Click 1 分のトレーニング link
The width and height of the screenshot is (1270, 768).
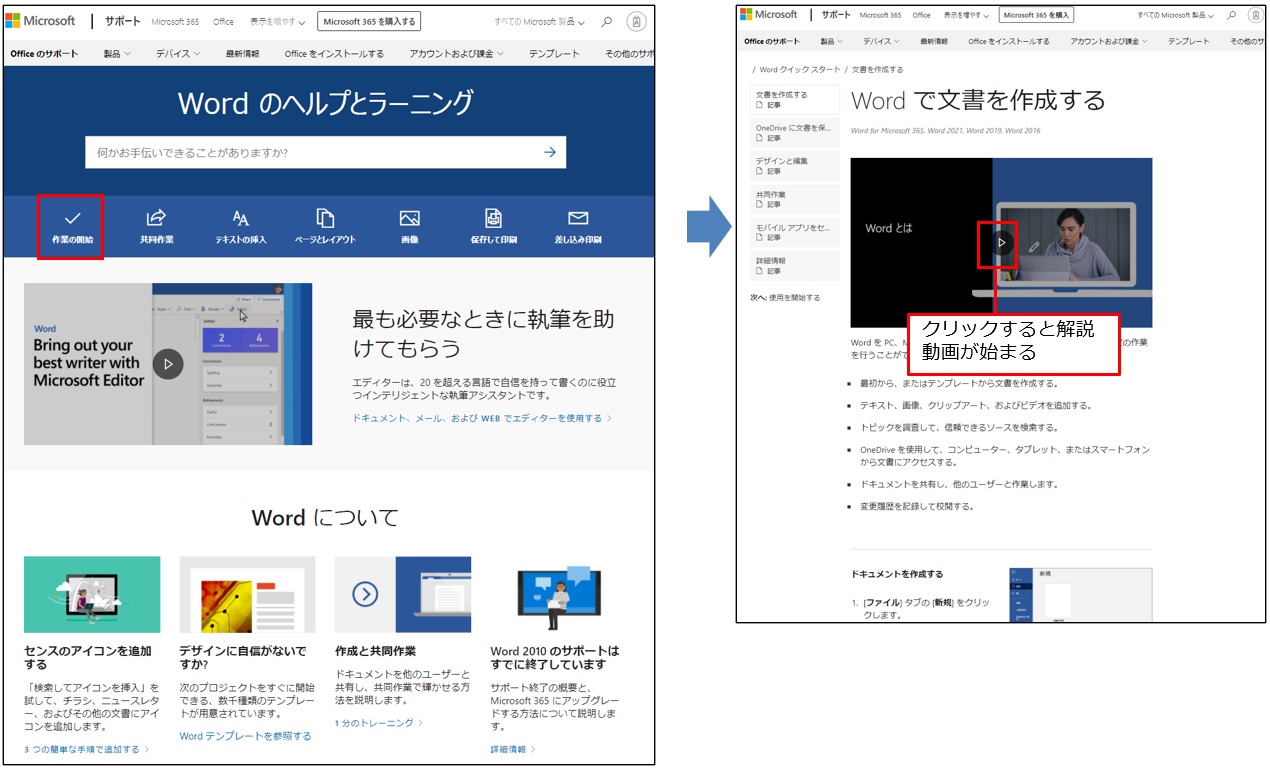(x=378, y=723)
